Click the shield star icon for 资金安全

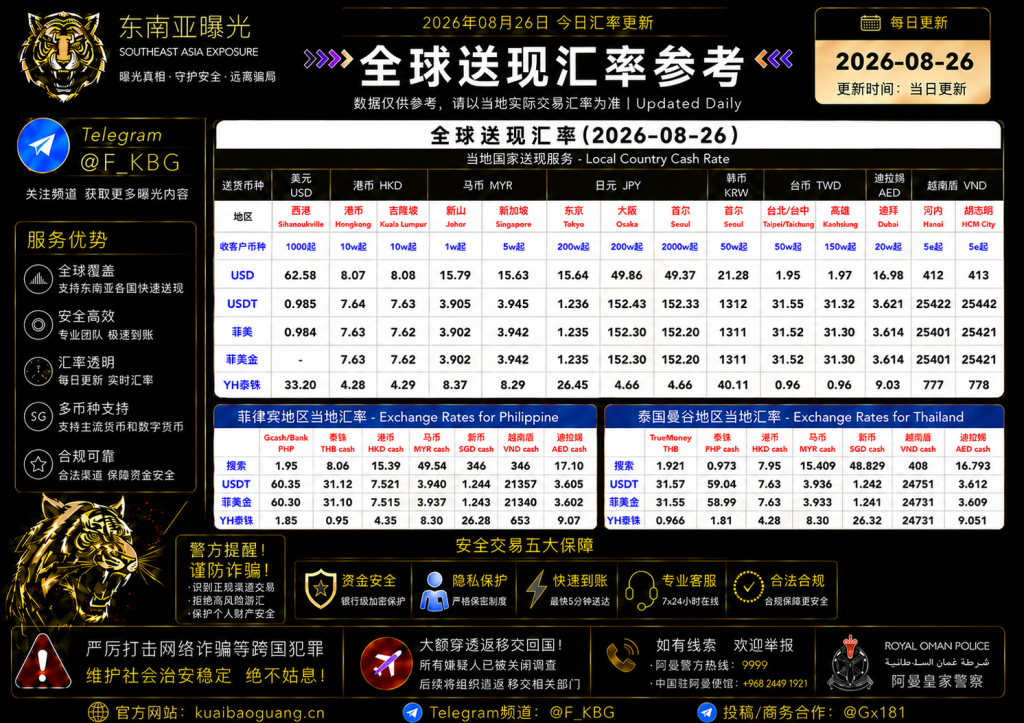click(x=321, y=588)
